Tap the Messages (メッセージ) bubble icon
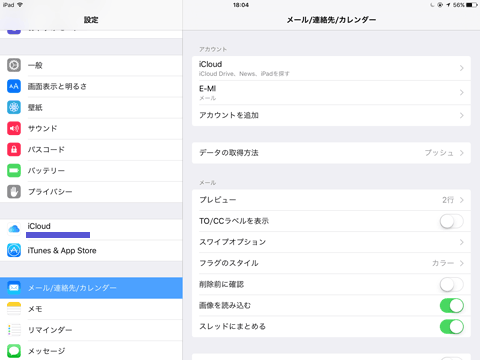Image resolution: width=480 pixels, height=360 pixels. 14,351
